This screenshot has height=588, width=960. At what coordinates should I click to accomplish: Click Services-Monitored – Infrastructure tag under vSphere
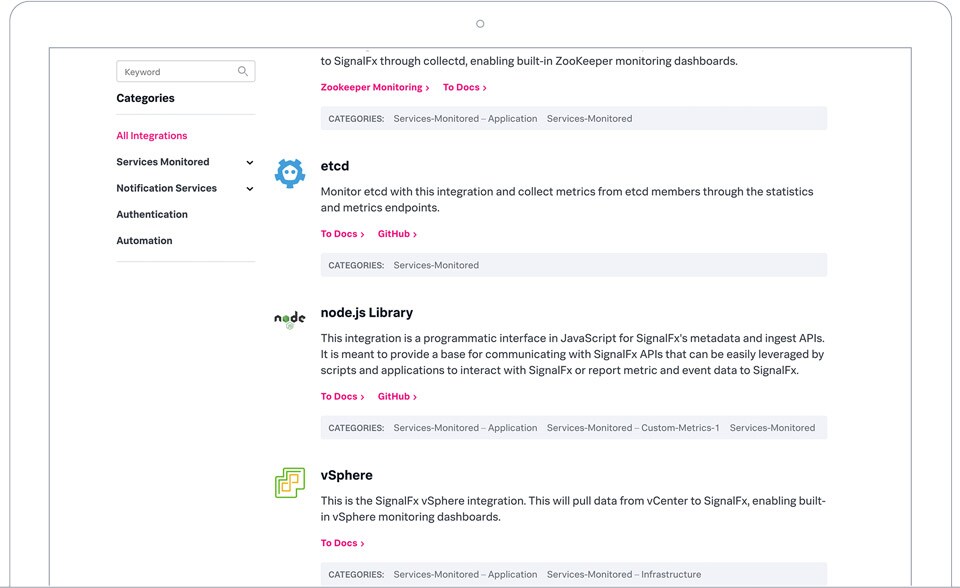click(624, 575)
